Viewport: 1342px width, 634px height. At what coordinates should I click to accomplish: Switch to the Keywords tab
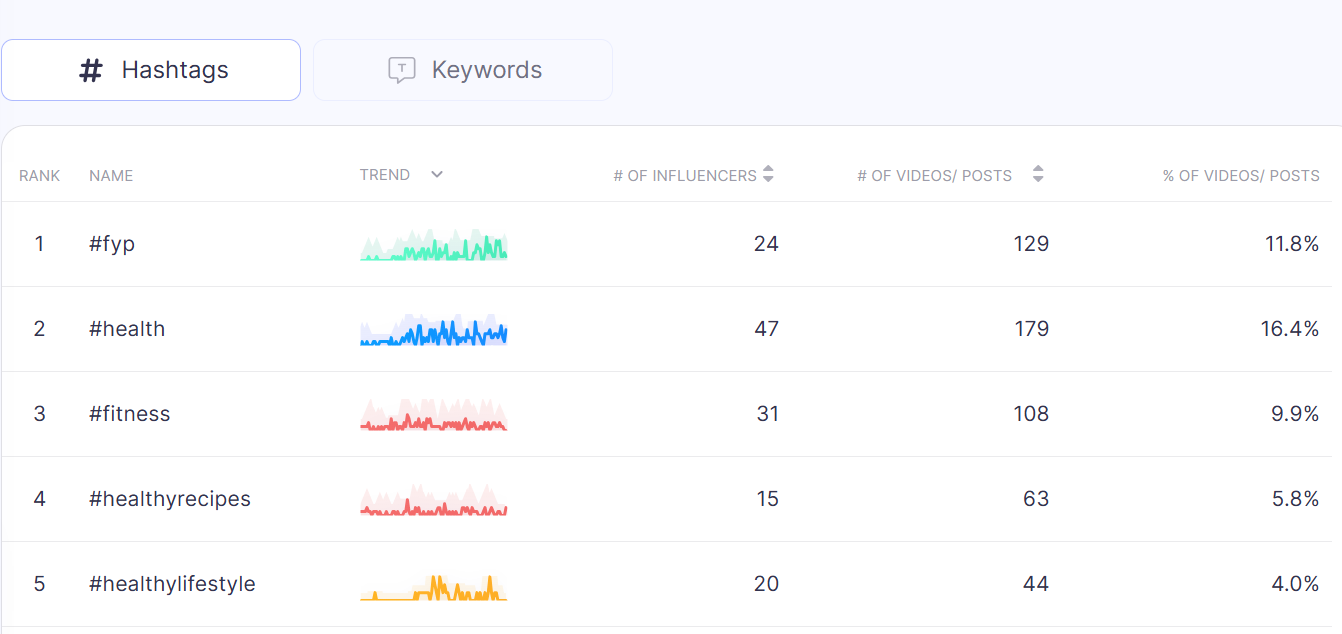coord(463,70)
